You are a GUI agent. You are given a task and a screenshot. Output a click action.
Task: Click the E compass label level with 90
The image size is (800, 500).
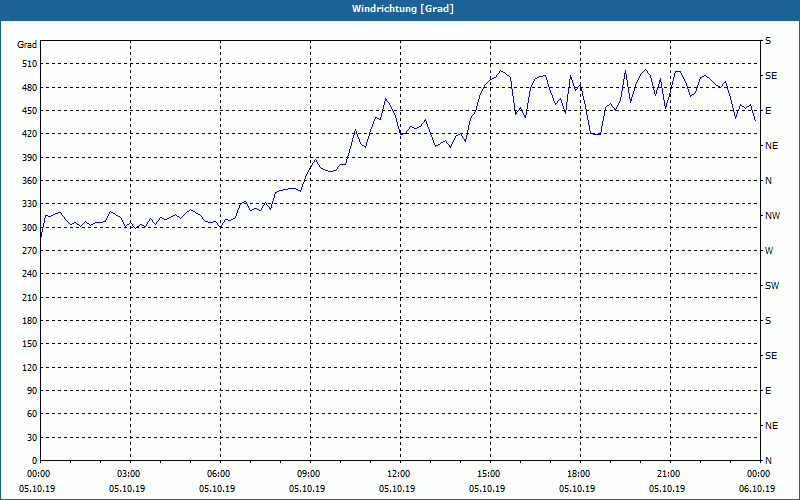click(x=768, y=391)
